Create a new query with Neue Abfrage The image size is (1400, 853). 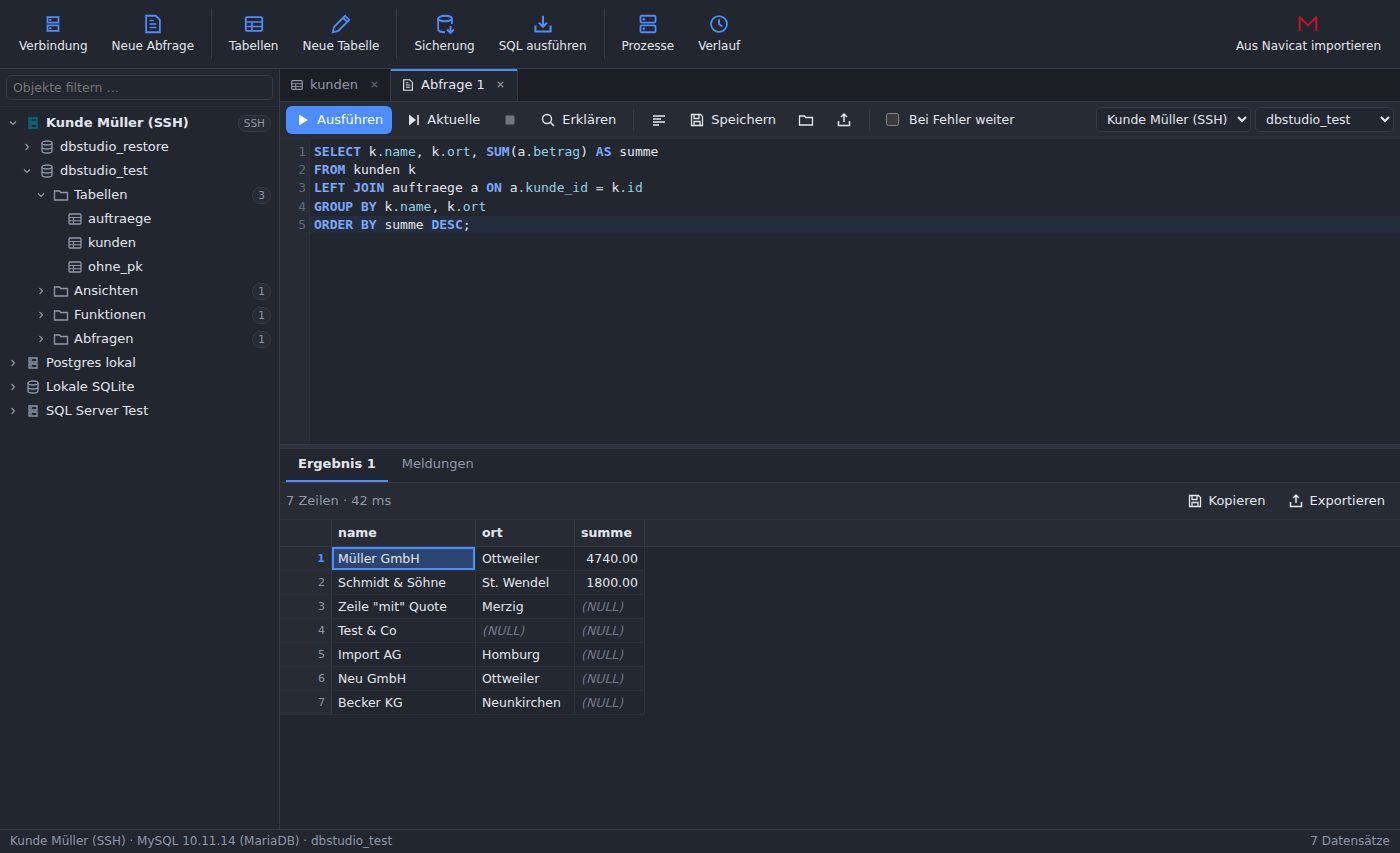click(153, 34)
